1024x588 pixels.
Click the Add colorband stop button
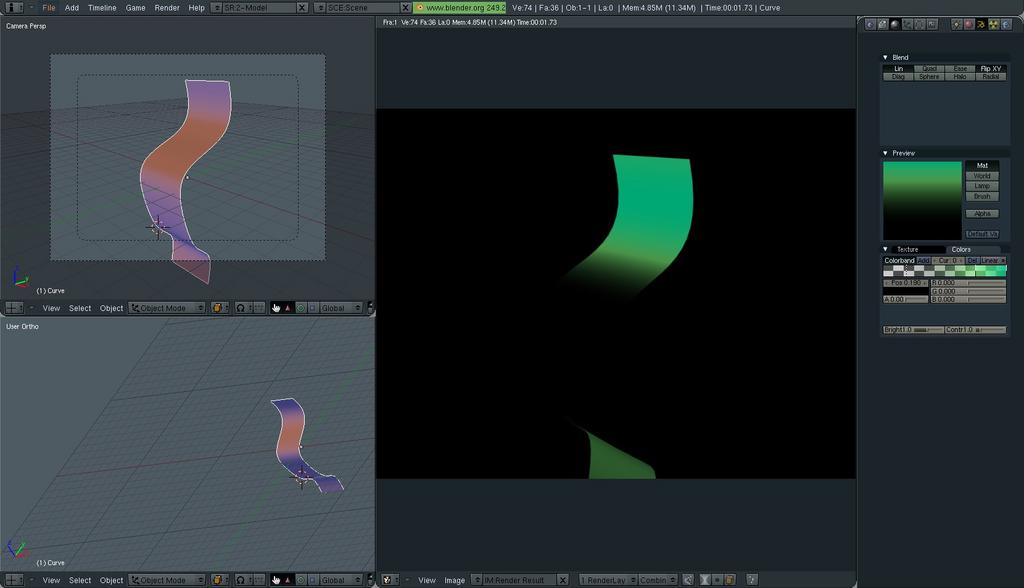[923, 261]
